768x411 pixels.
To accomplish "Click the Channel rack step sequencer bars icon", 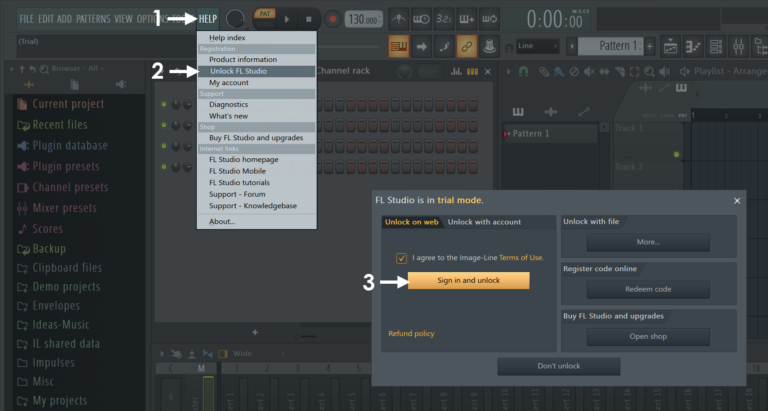I will tap(472, 72).
